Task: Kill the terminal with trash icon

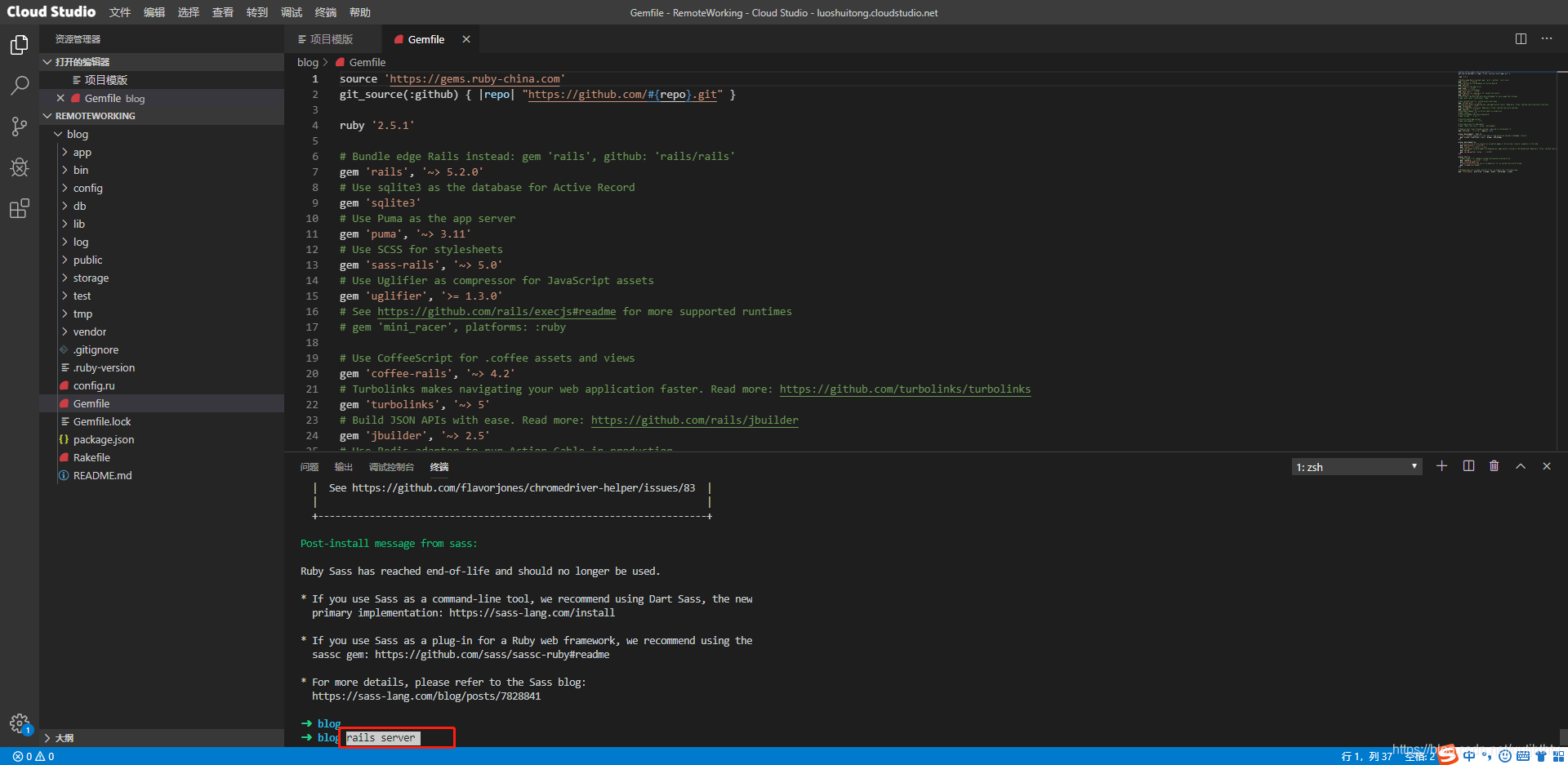Action: tap(1494, 466)
